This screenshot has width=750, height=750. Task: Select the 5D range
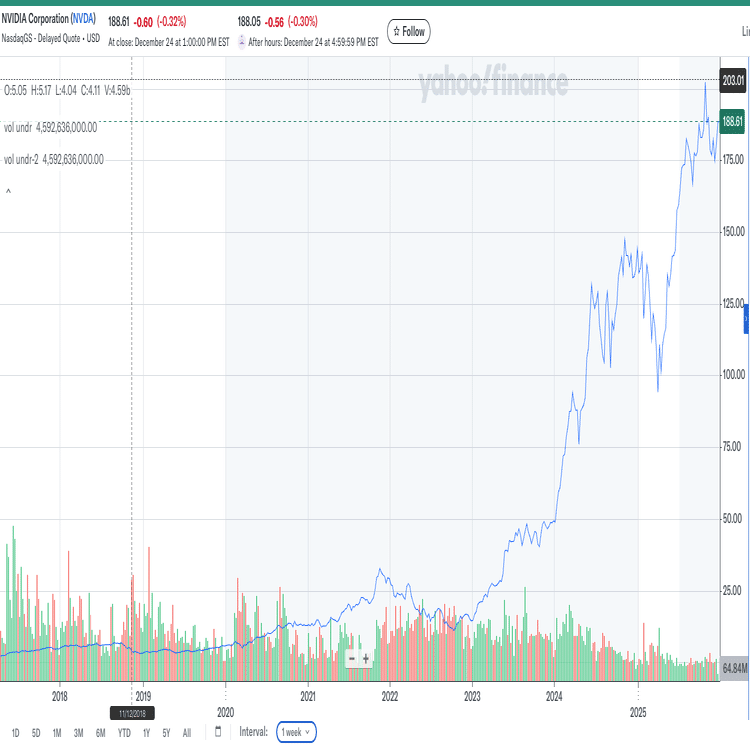(x=36, y=733)
